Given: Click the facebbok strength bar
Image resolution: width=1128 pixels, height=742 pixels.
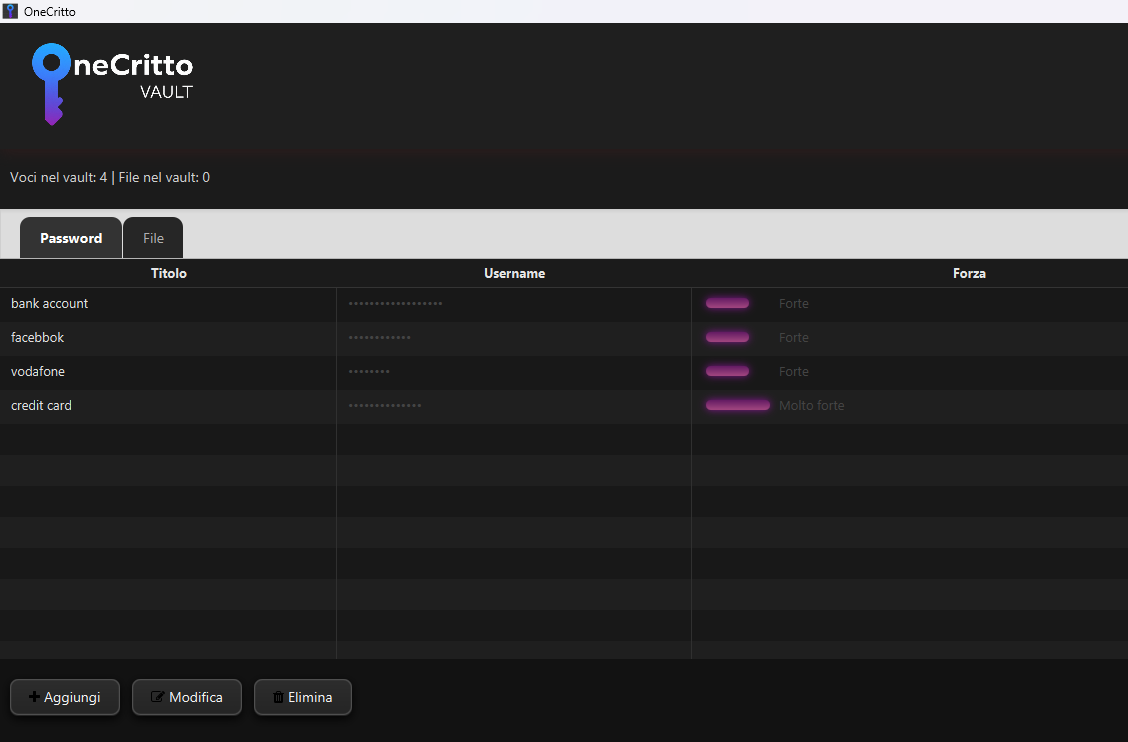Looking at the screenshot, I should coord(727,337).
